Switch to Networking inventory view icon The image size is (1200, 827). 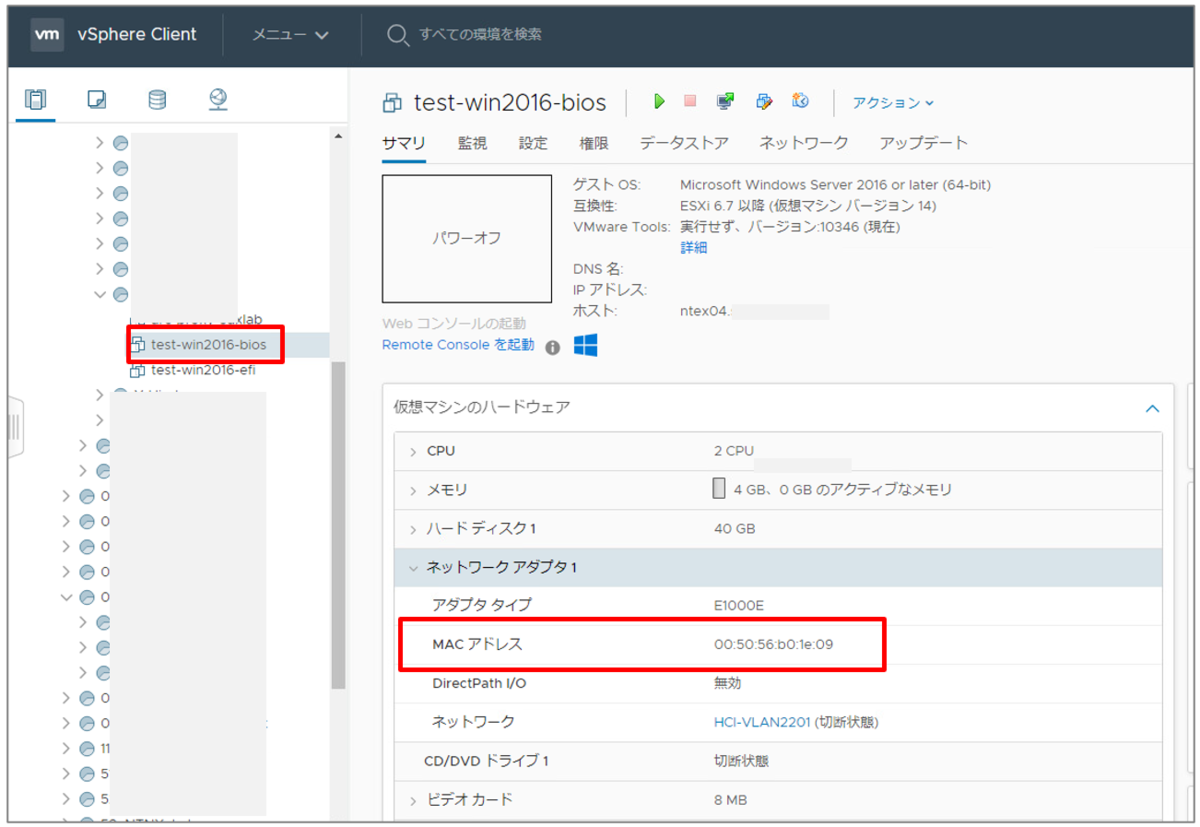click(x=218, y=99)
